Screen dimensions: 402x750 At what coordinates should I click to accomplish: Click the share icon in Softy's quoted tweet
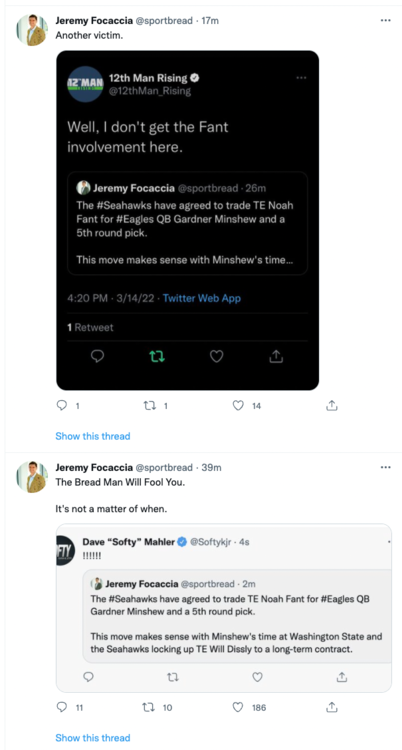pos(342,677)
